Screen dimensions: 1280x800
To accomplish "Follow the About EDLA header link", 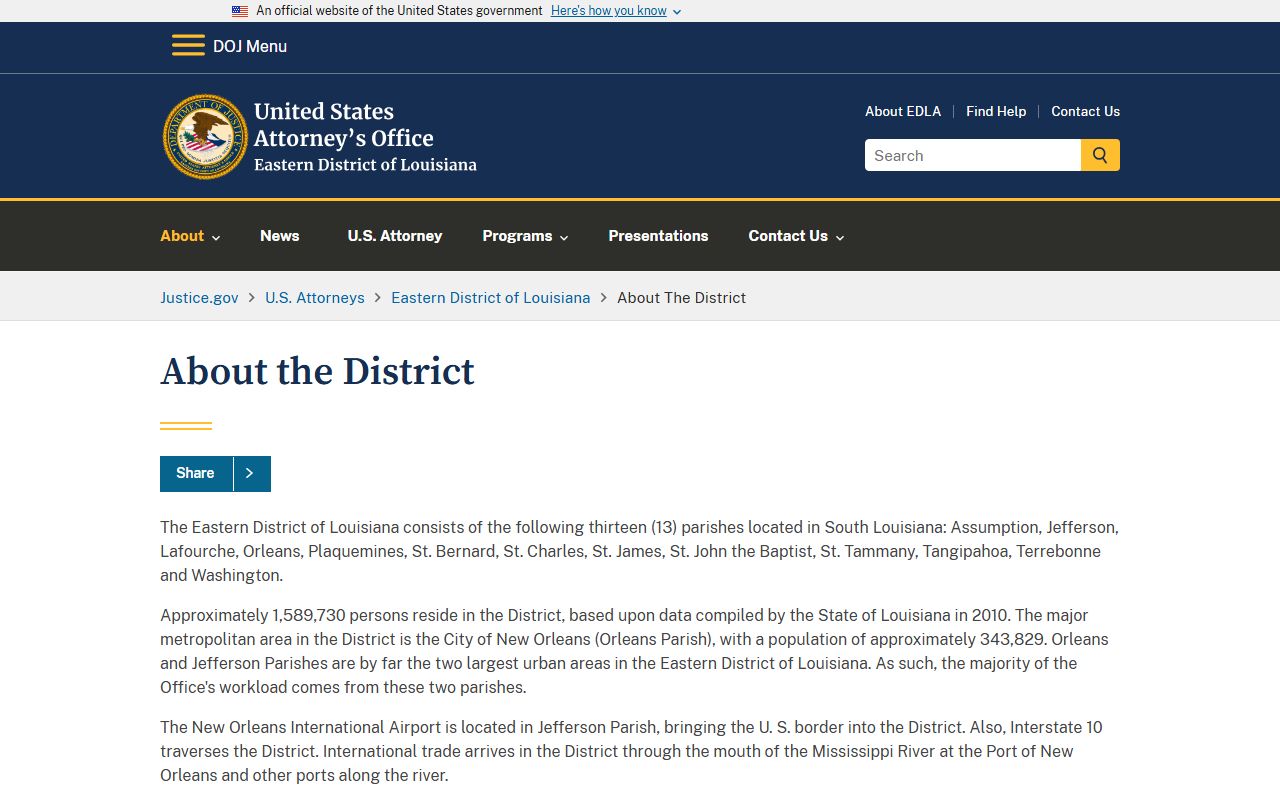I will [x=903, y=111].
